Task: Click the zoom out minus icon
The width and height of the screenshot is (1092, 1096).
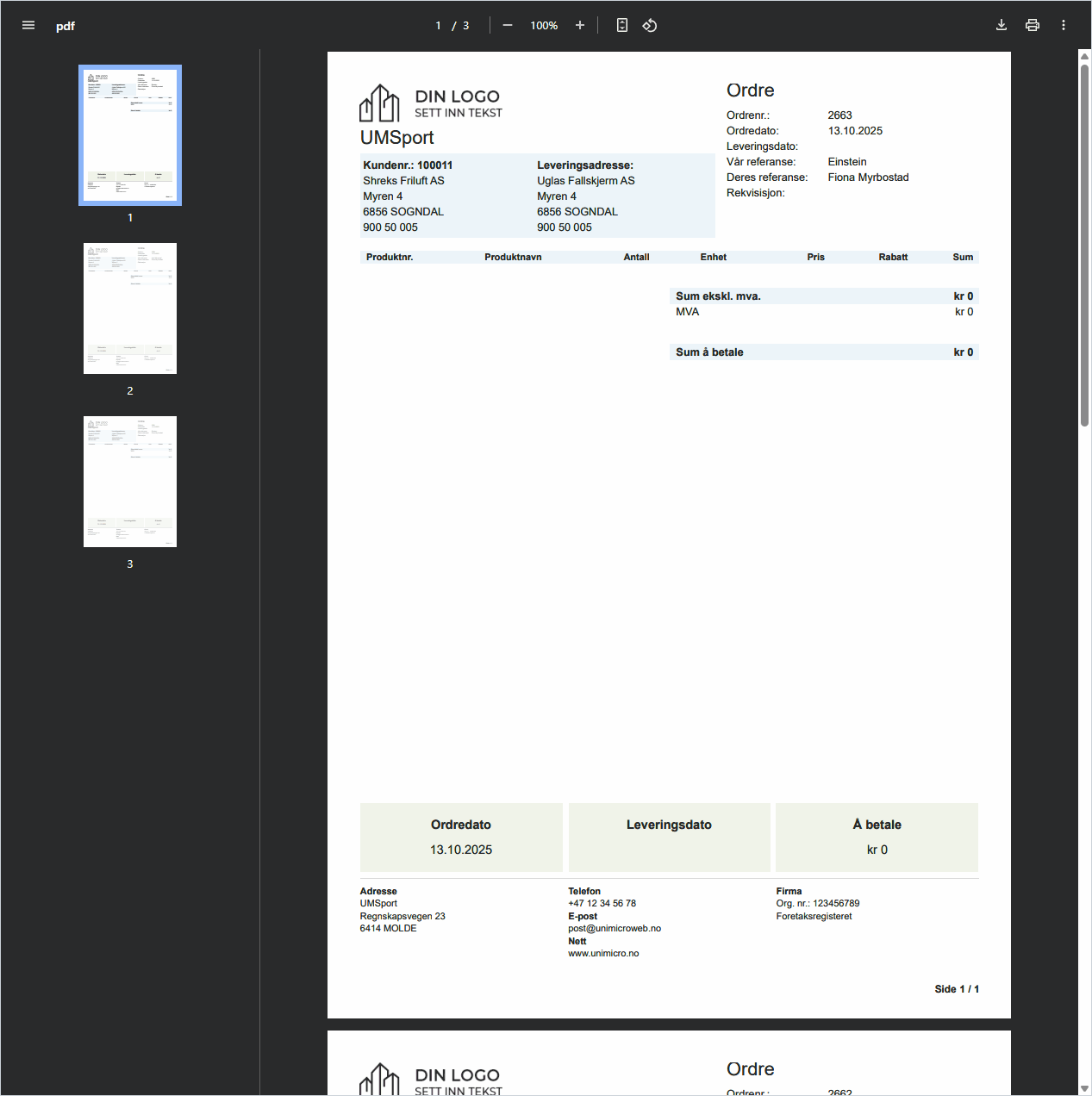Action: tap(508, 26)
